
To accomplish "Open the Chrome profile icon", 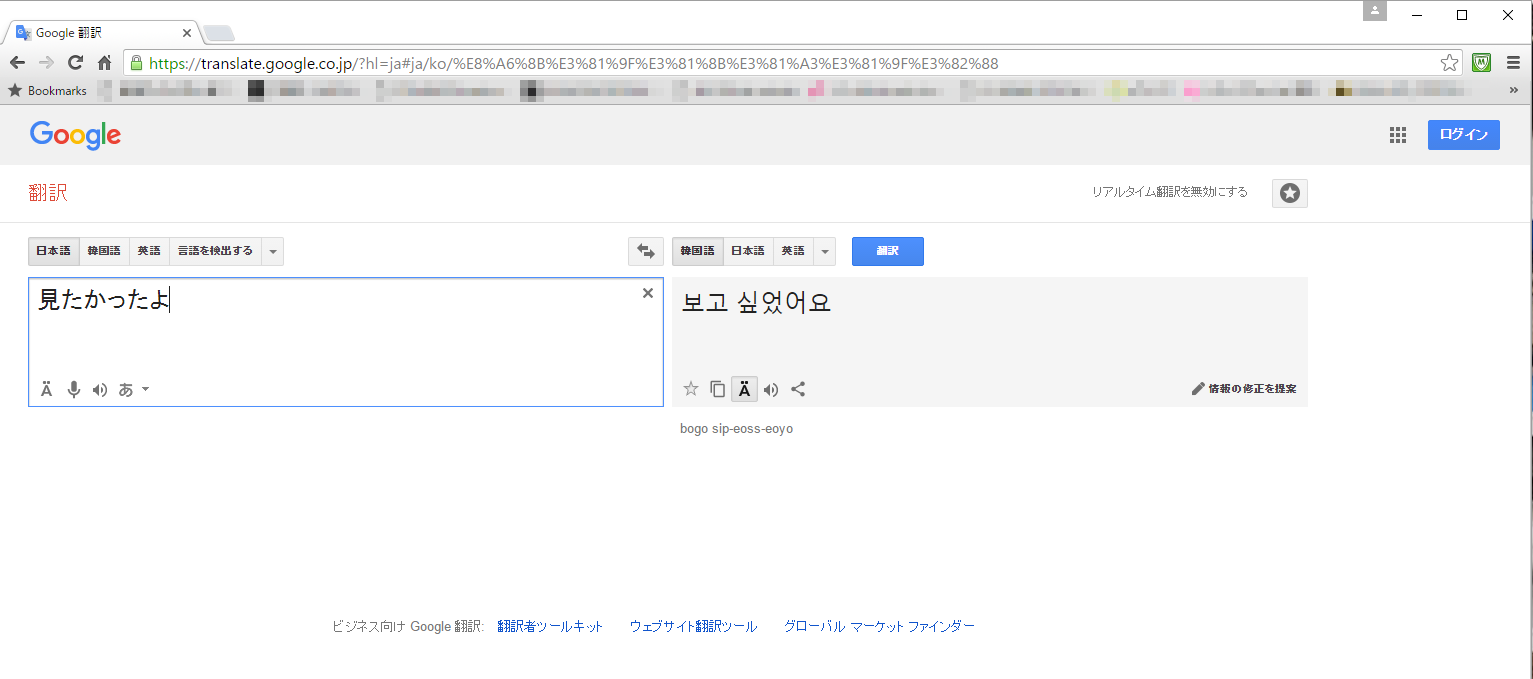I will click(1375, 11).
